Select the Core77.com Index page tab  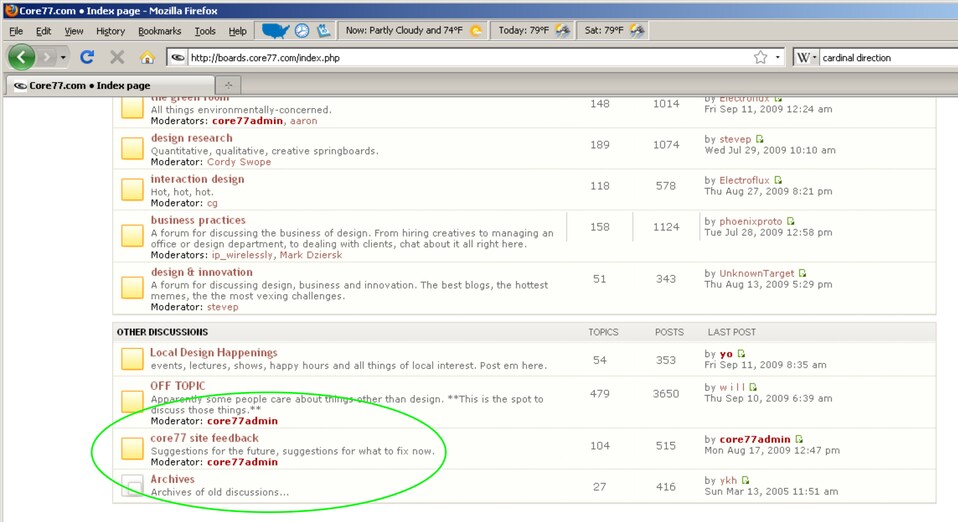[x=110, y=85]
